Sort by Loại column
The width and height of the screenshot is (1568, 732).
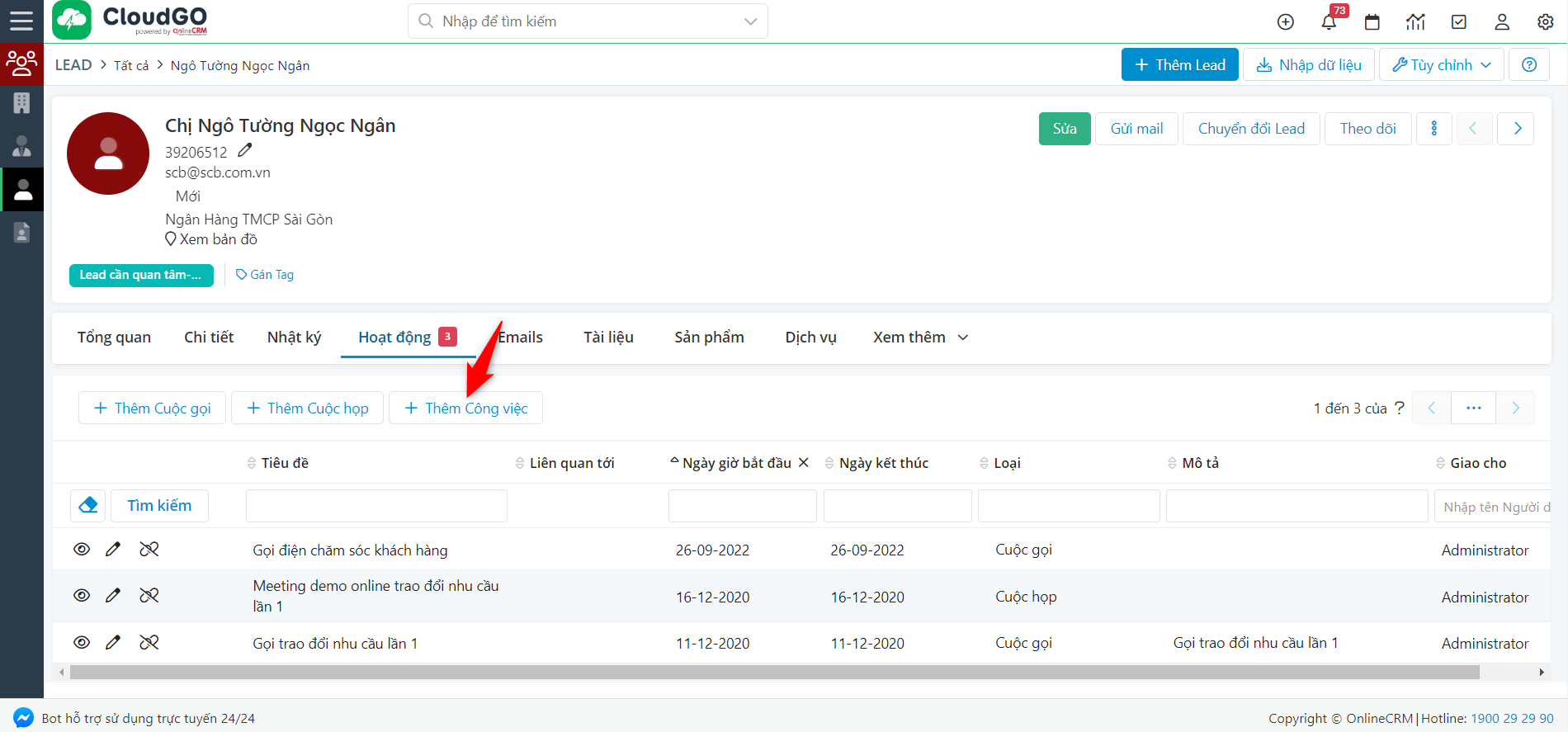pos(1000,463)
